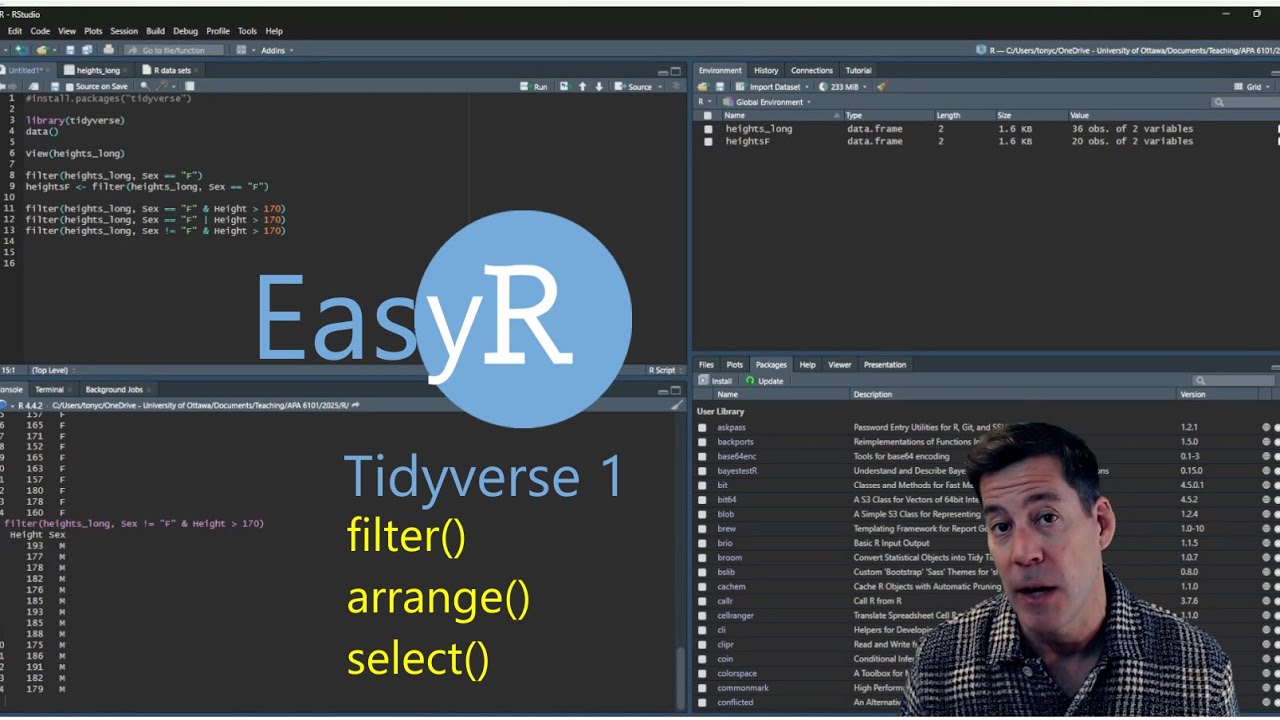Viewport: 1280px width, 720px height.
Task: Open the Addins dropdown
Action: point(277,50)
